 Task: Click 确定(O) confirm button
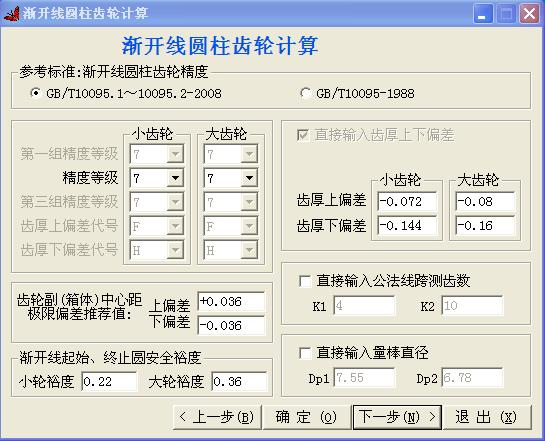click(x=306, y=417)
